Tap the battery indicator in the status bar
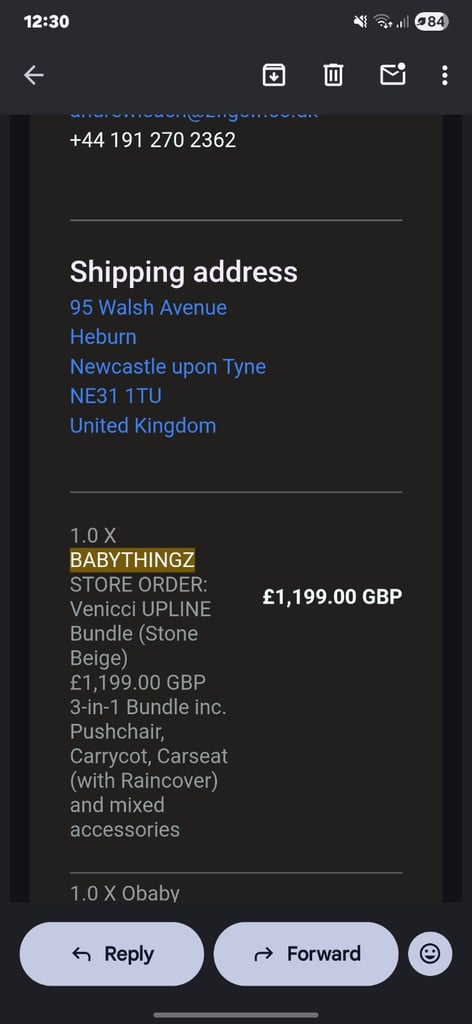The image size is (472, 1024). click(x=432, y=22)
